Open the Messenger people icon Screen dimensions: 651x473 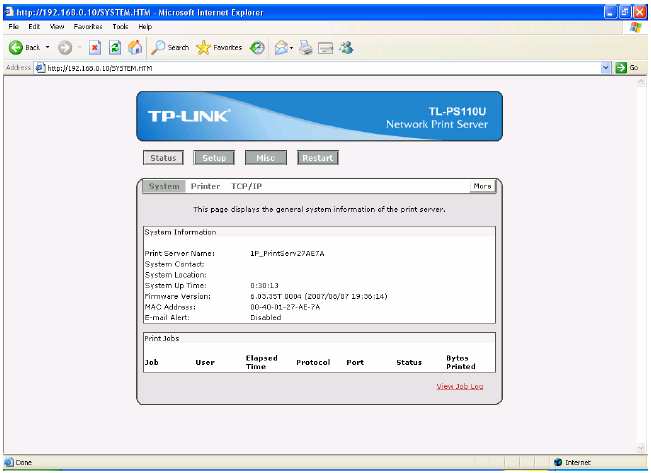[346, 48]
